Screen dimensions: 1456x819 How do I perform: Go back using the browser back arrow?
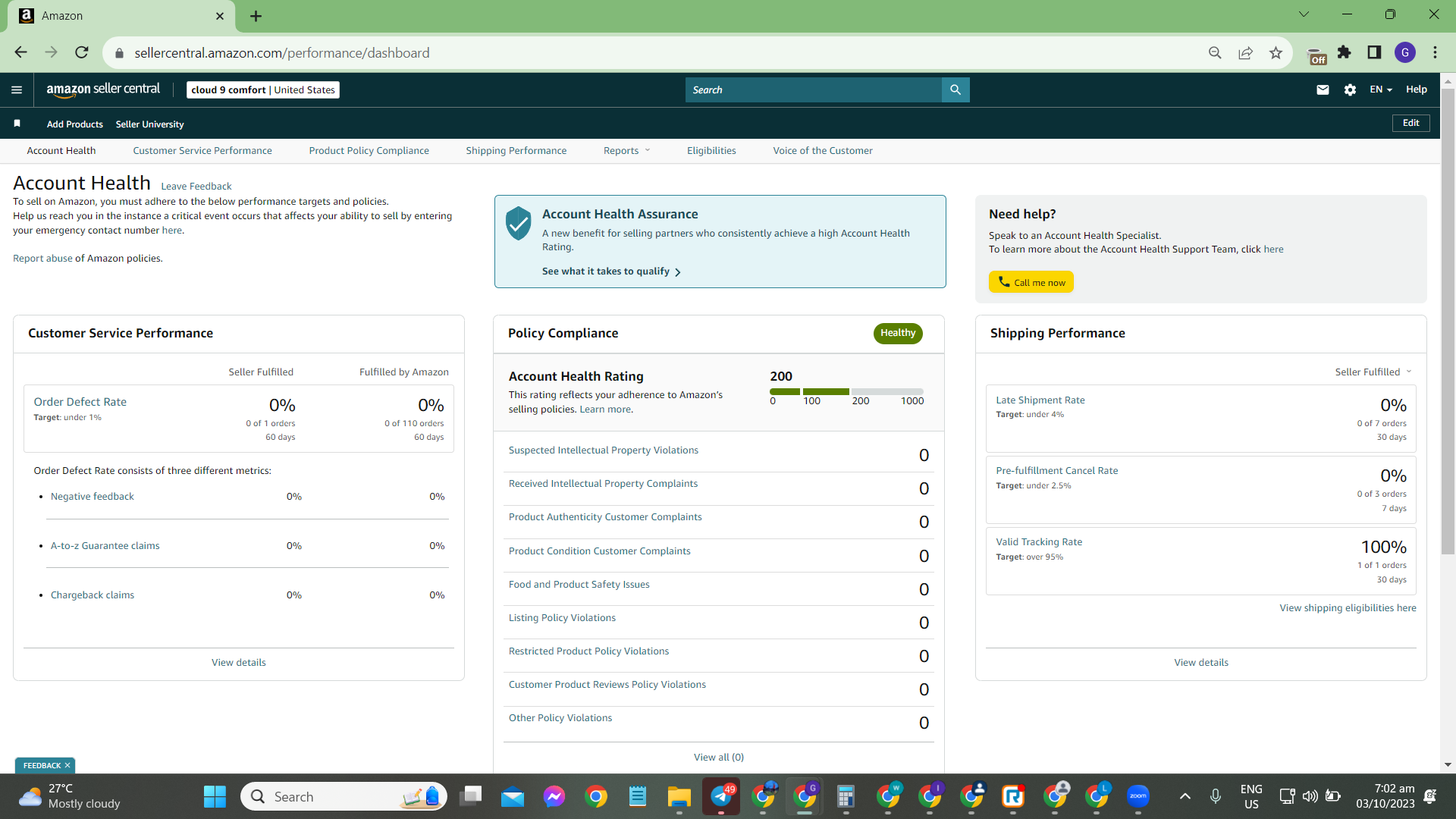tap(20, 52)
